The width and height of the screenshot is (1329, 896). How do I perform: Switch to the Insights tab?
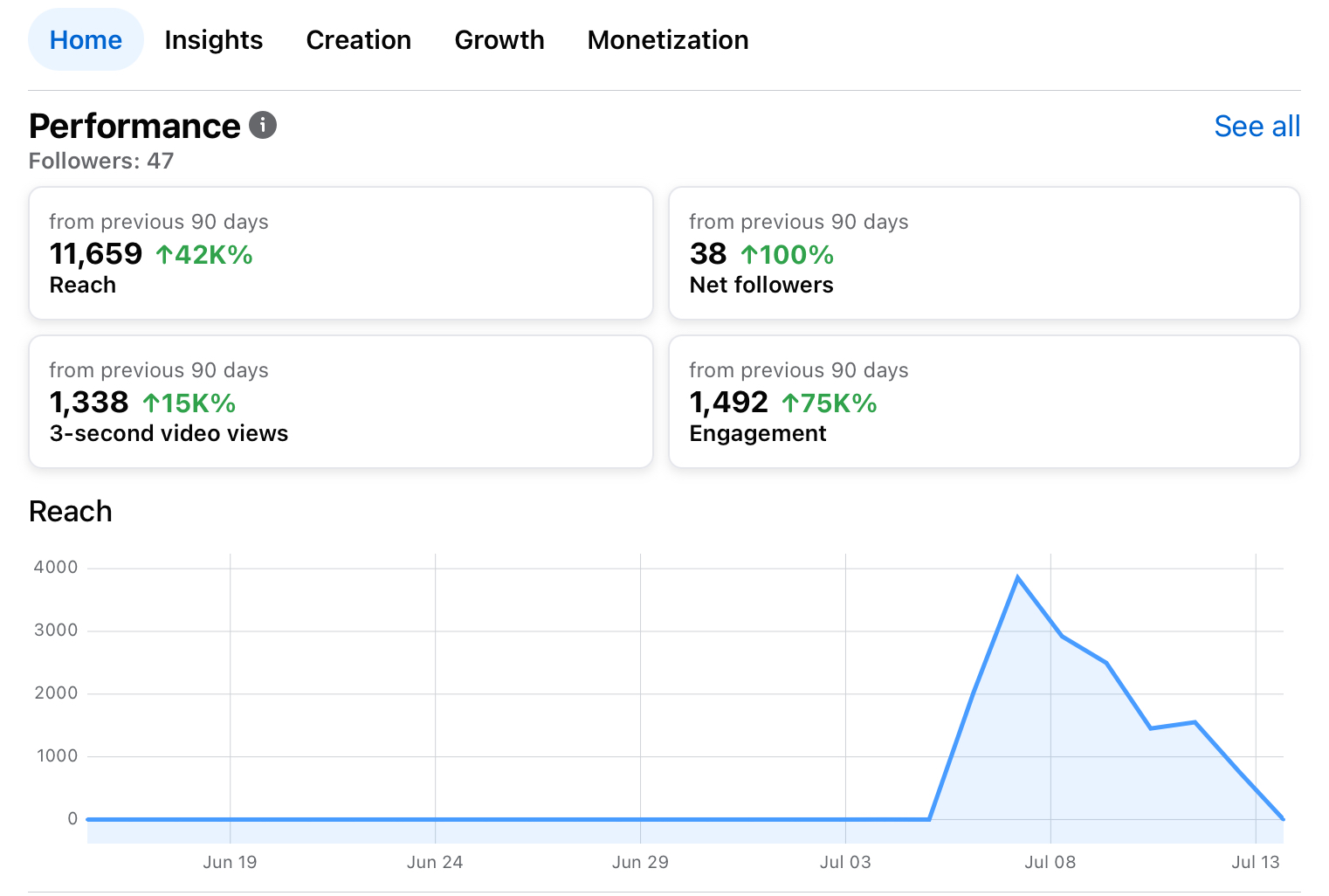(x=214, y=40)
